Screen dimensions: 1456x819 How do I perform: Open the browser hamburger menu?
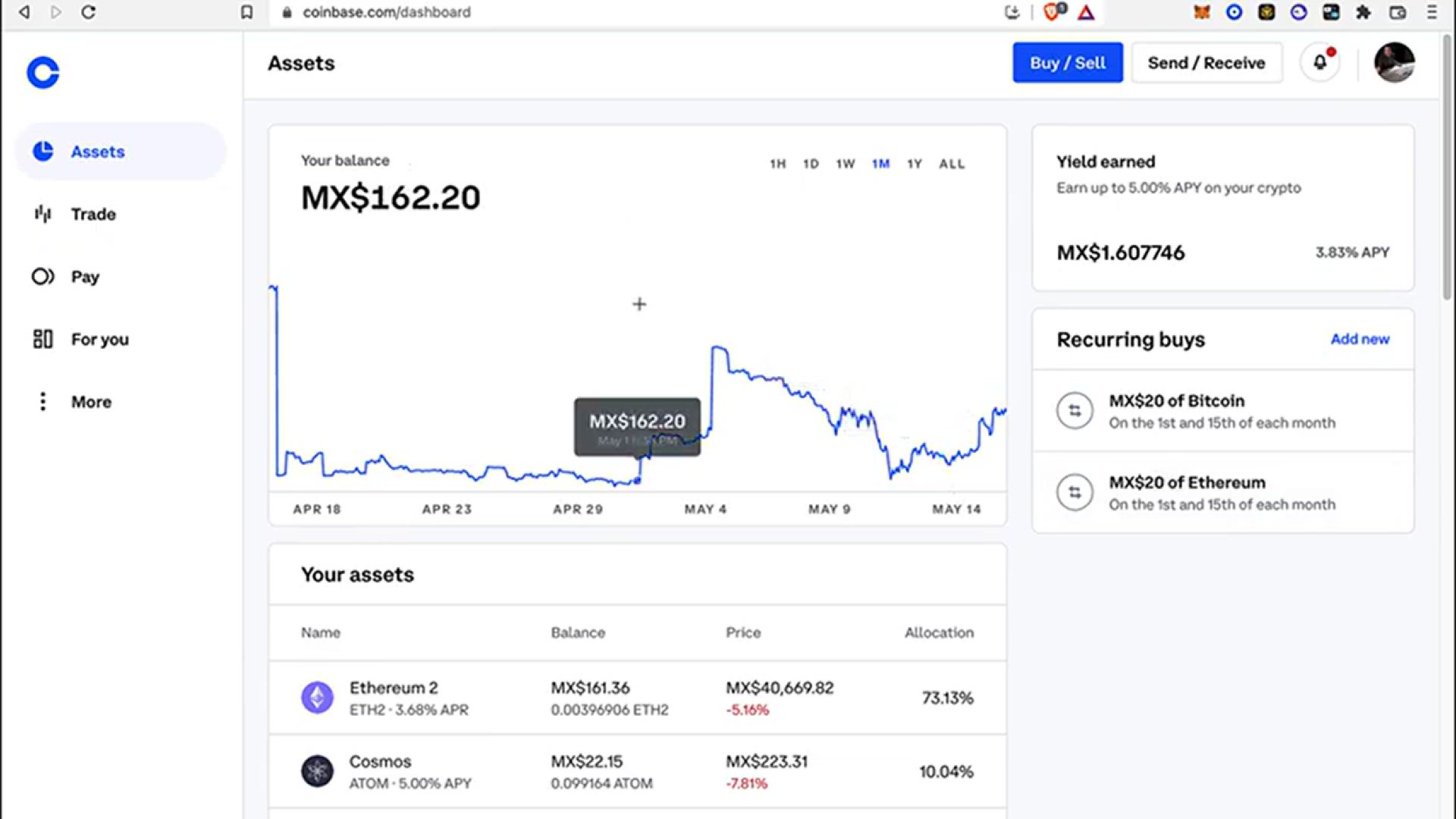click(x=1432, y=12)
